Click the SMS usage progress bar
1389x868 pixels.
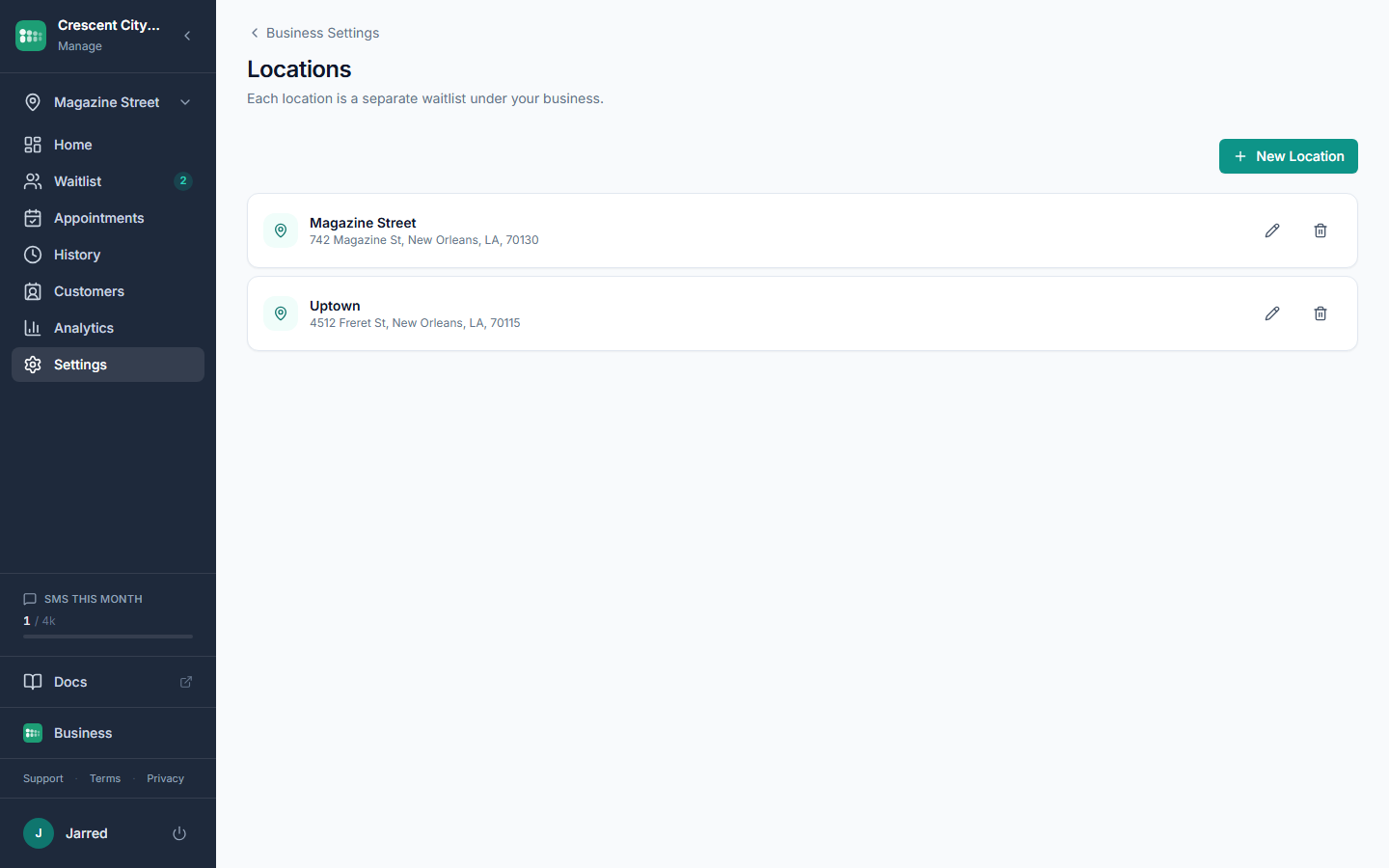coord(108,637)
